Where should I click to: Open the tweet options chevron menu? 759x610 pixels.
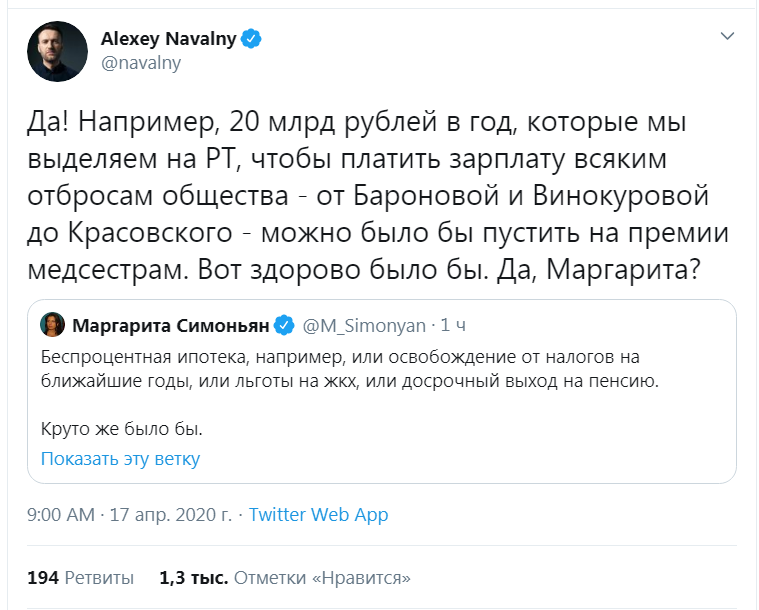pyautogui.click(x=728, y=37)
